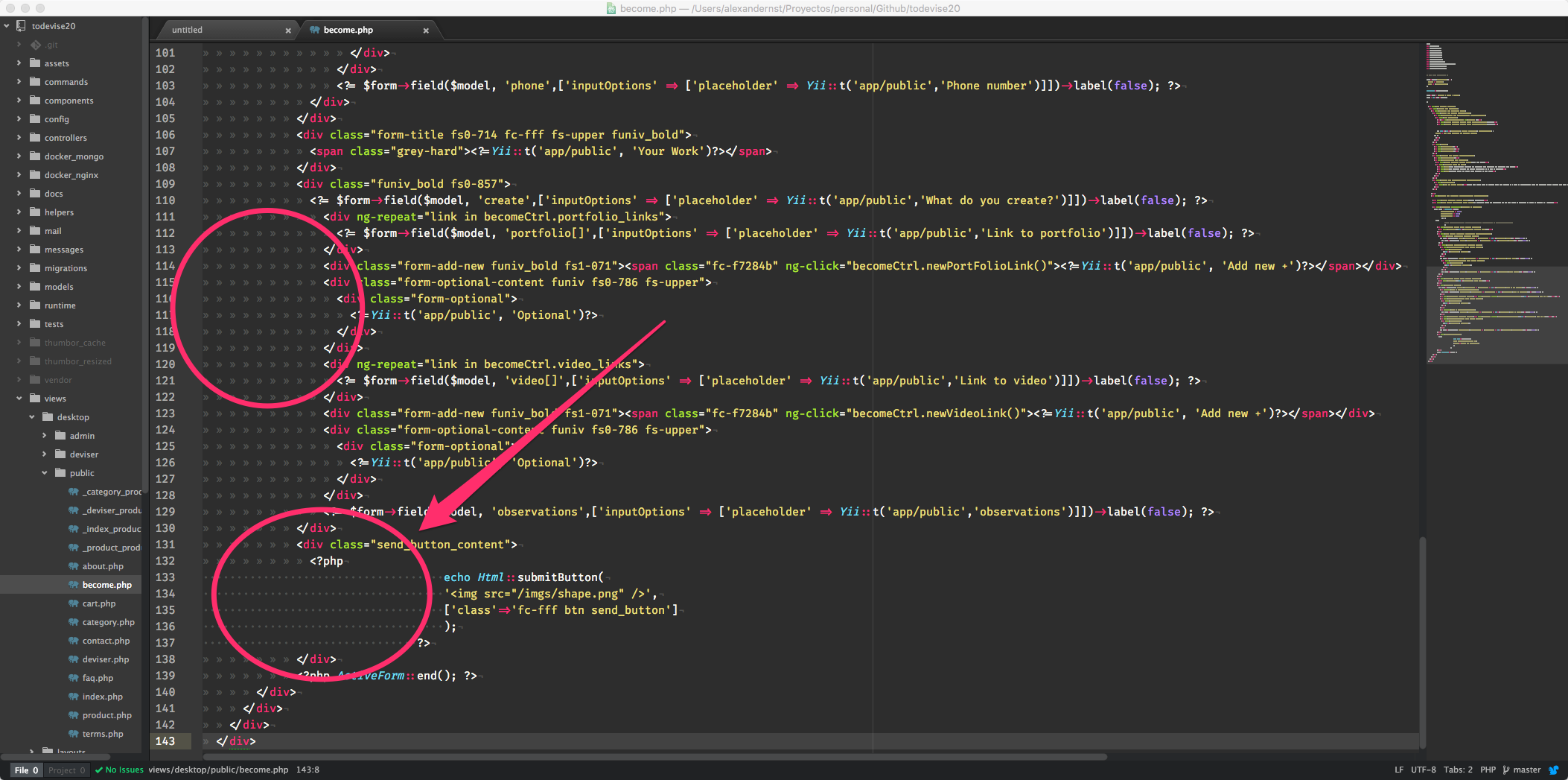Click the PHP elephant icon of about.php
The height and width of the screenshot is (780, 1568).
click(74, 566)
